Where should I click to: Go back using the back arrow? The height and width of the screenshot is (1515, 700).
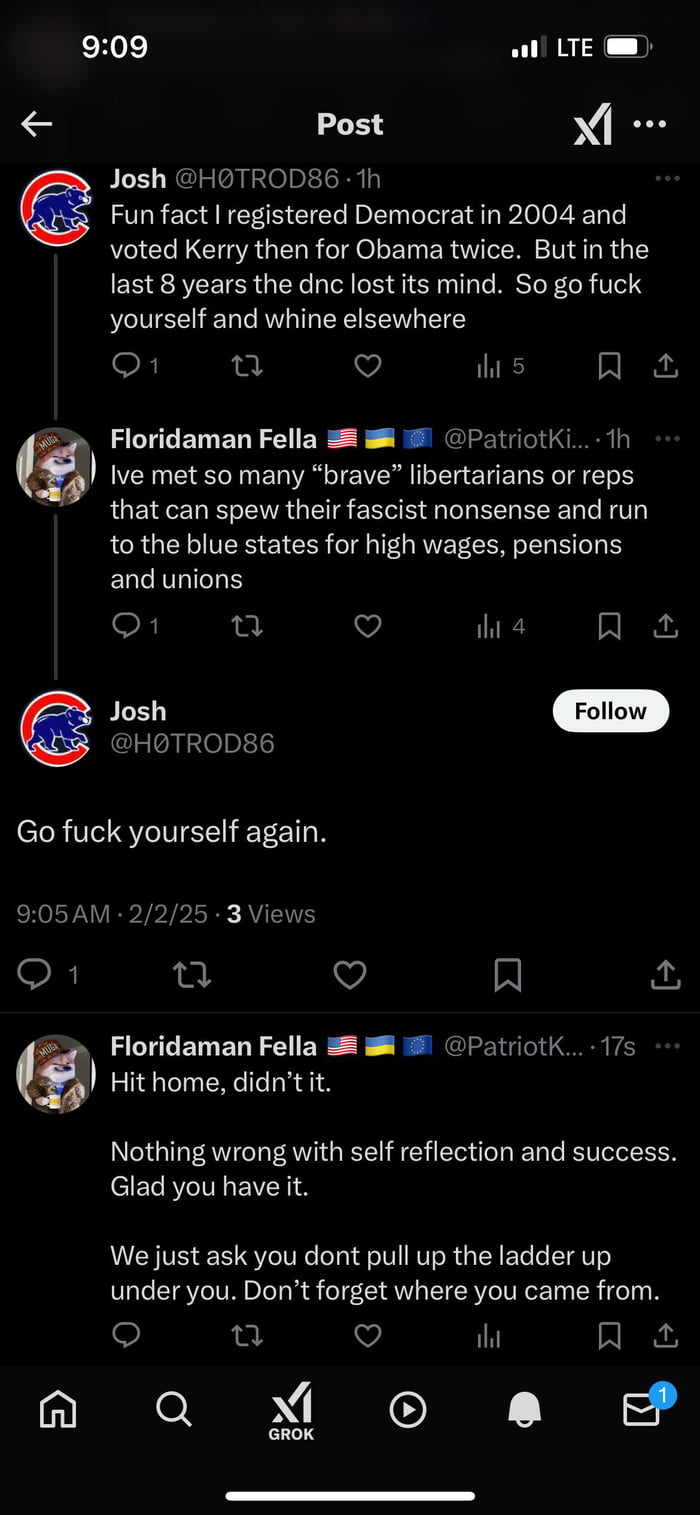click(36, 123)
